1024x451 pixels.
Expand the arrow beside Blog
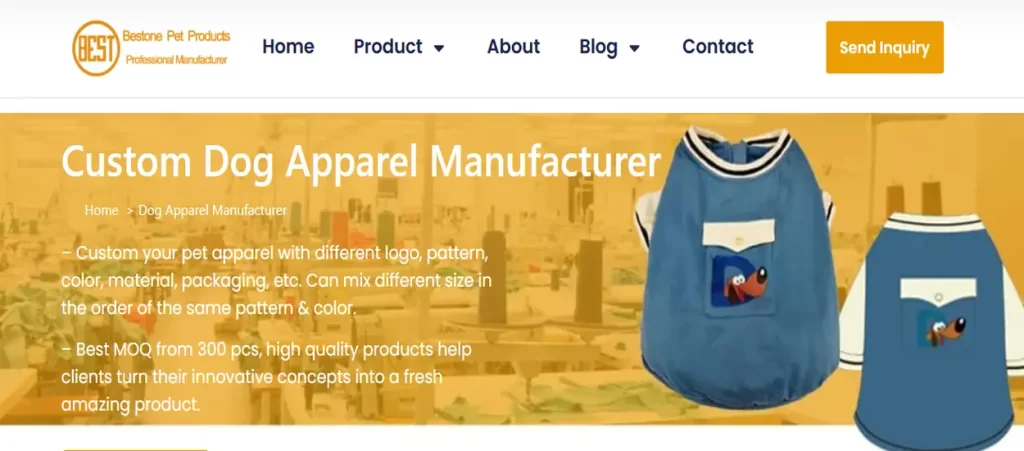click(x=634, y=48)
